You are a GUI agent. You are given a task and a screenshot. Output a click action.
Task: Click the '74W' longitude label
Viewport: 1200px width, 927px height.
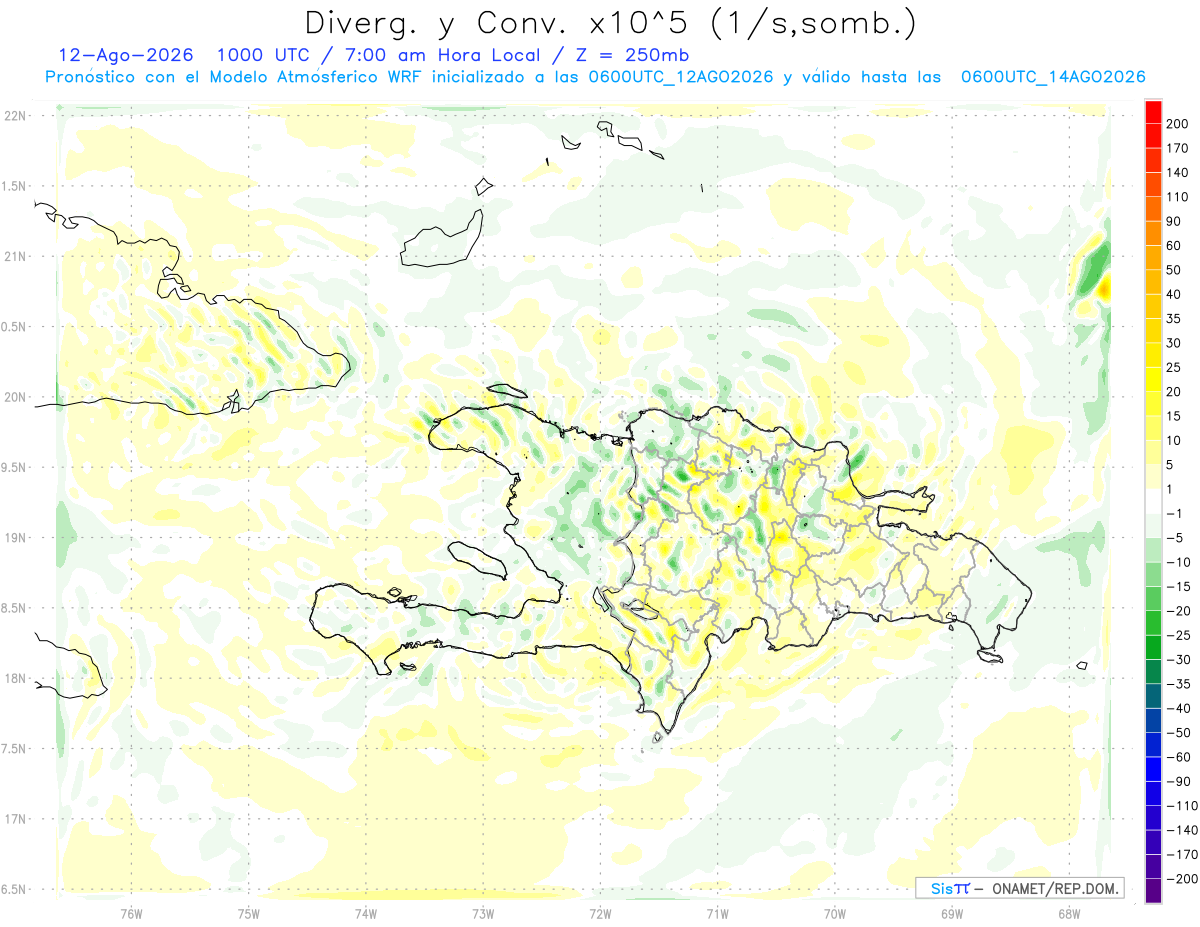pos(366,913)
